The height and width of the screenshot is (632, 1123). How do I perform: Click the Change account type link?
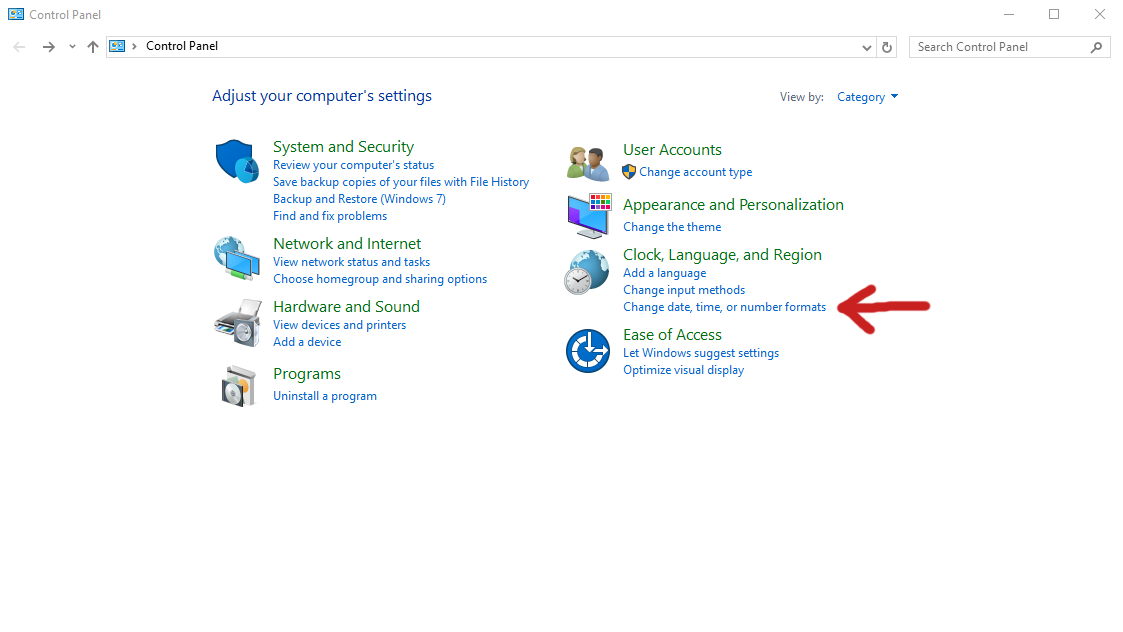click(695, 172)
